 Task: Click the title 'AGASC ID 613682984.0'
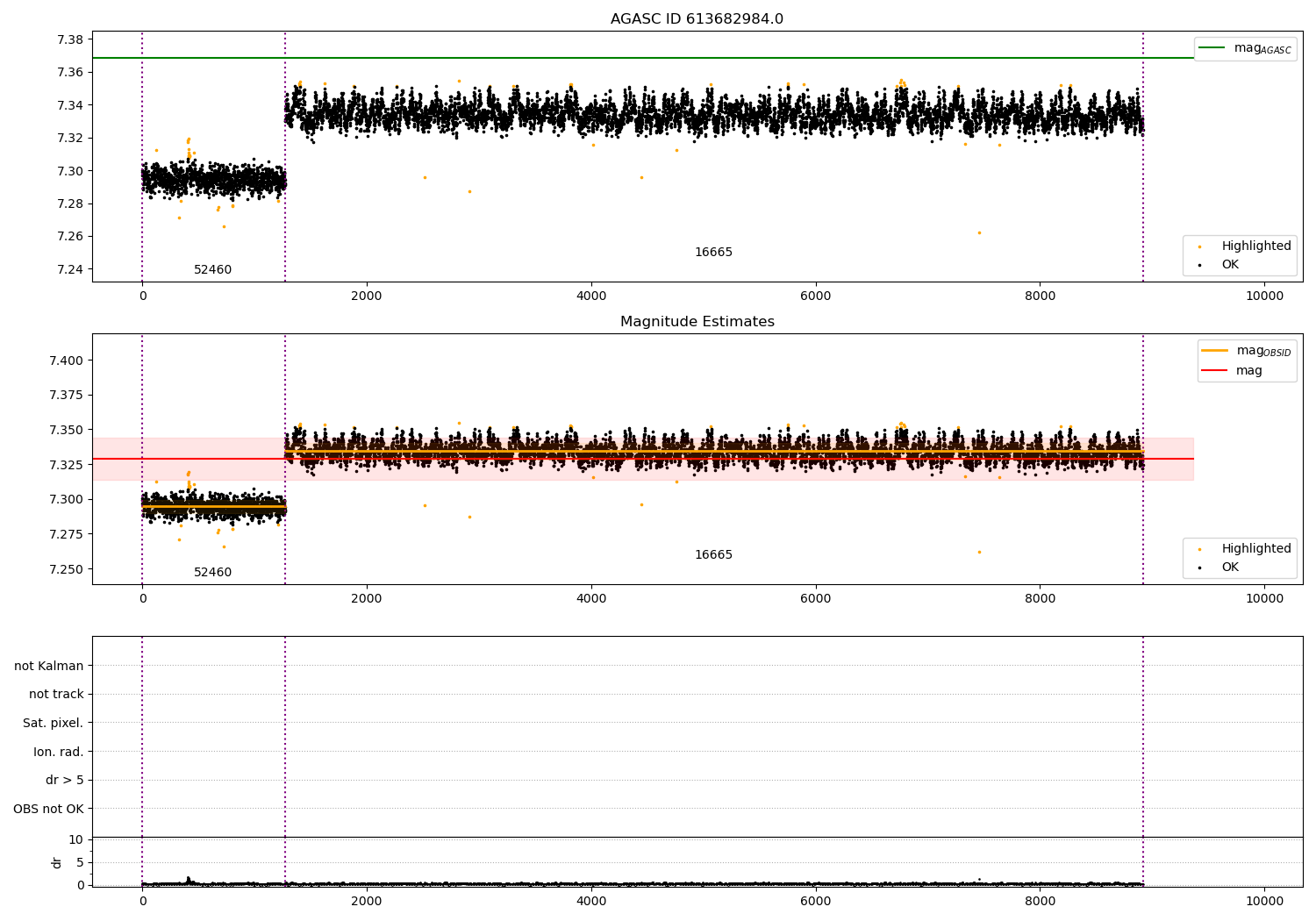point(697,19)
